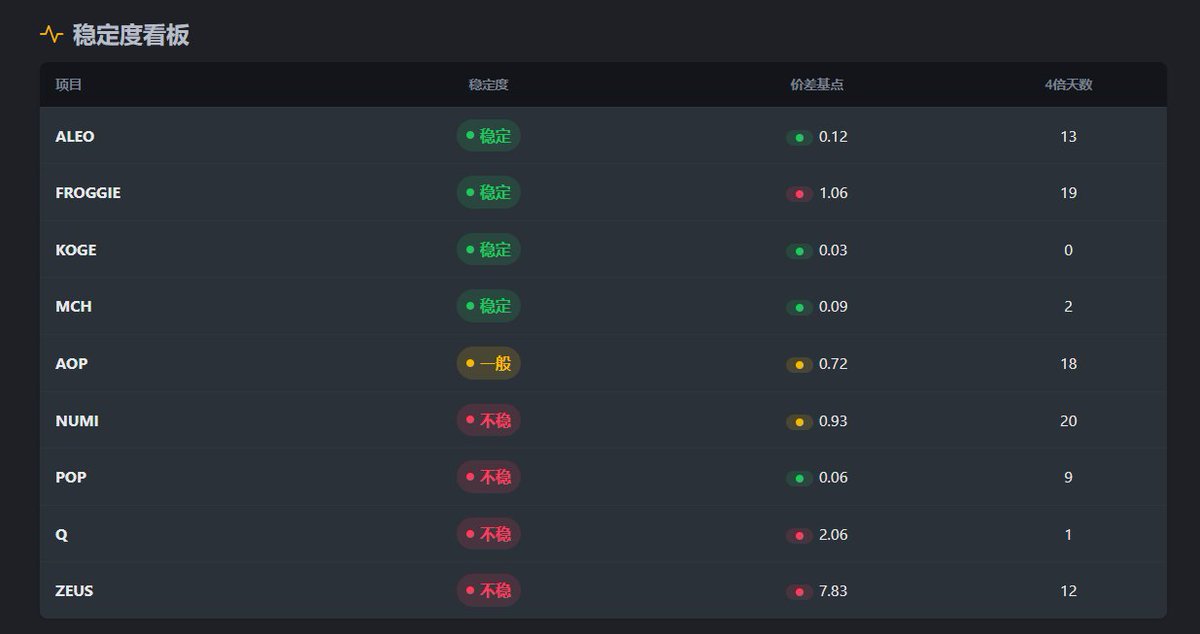Click the 稳定 badge in ALEO row

point(488,135)
